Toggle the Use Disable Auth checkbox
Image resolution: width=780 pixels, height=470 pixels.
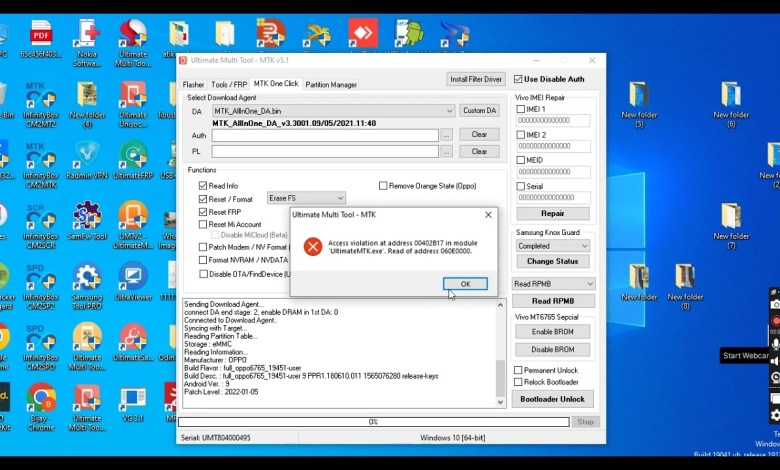[x=518, y=79]
